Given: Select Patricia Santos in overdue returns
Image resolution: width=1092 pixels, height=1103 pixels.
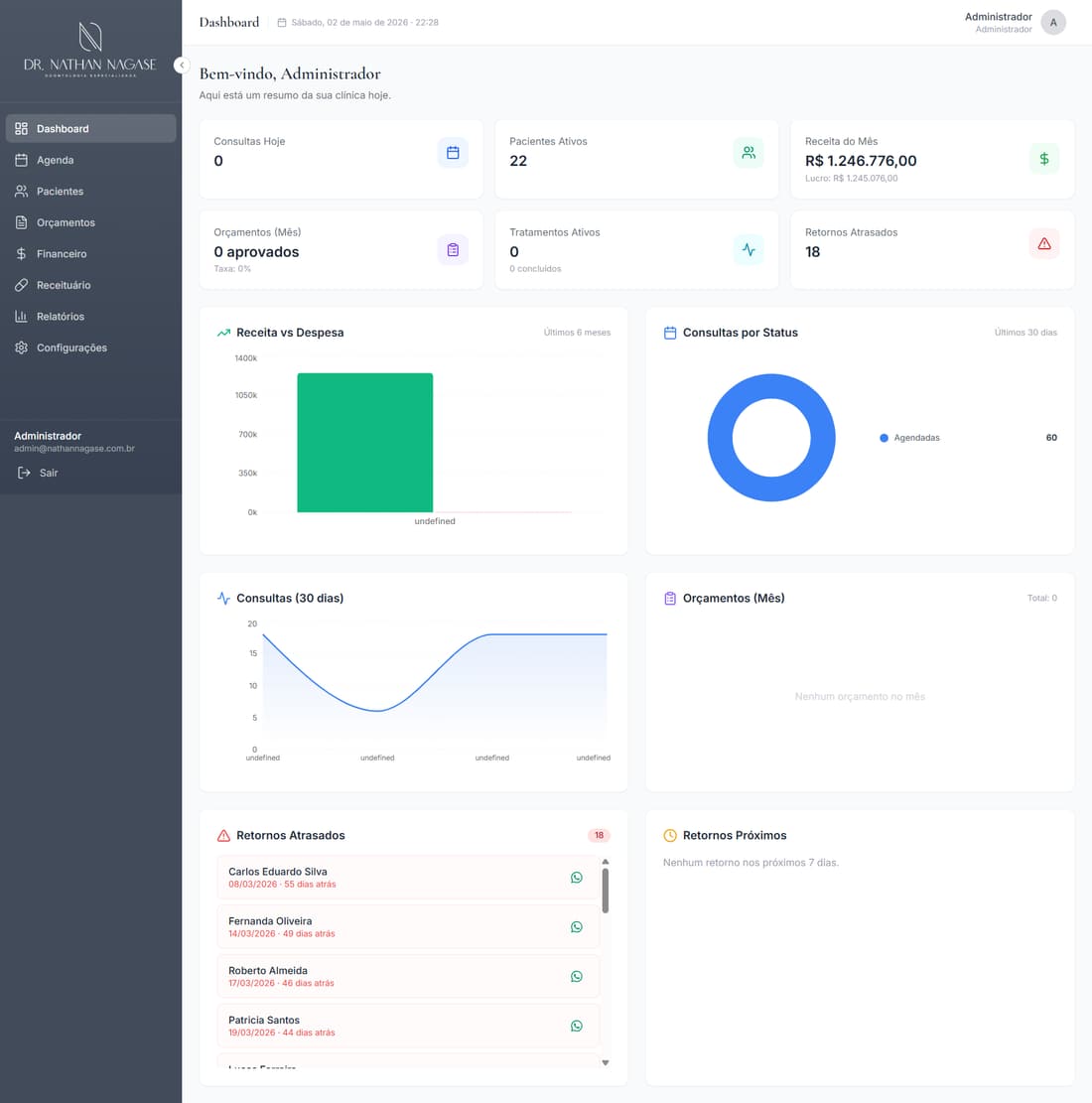Looking at the screenshot, I should (x=408, y=1026).
